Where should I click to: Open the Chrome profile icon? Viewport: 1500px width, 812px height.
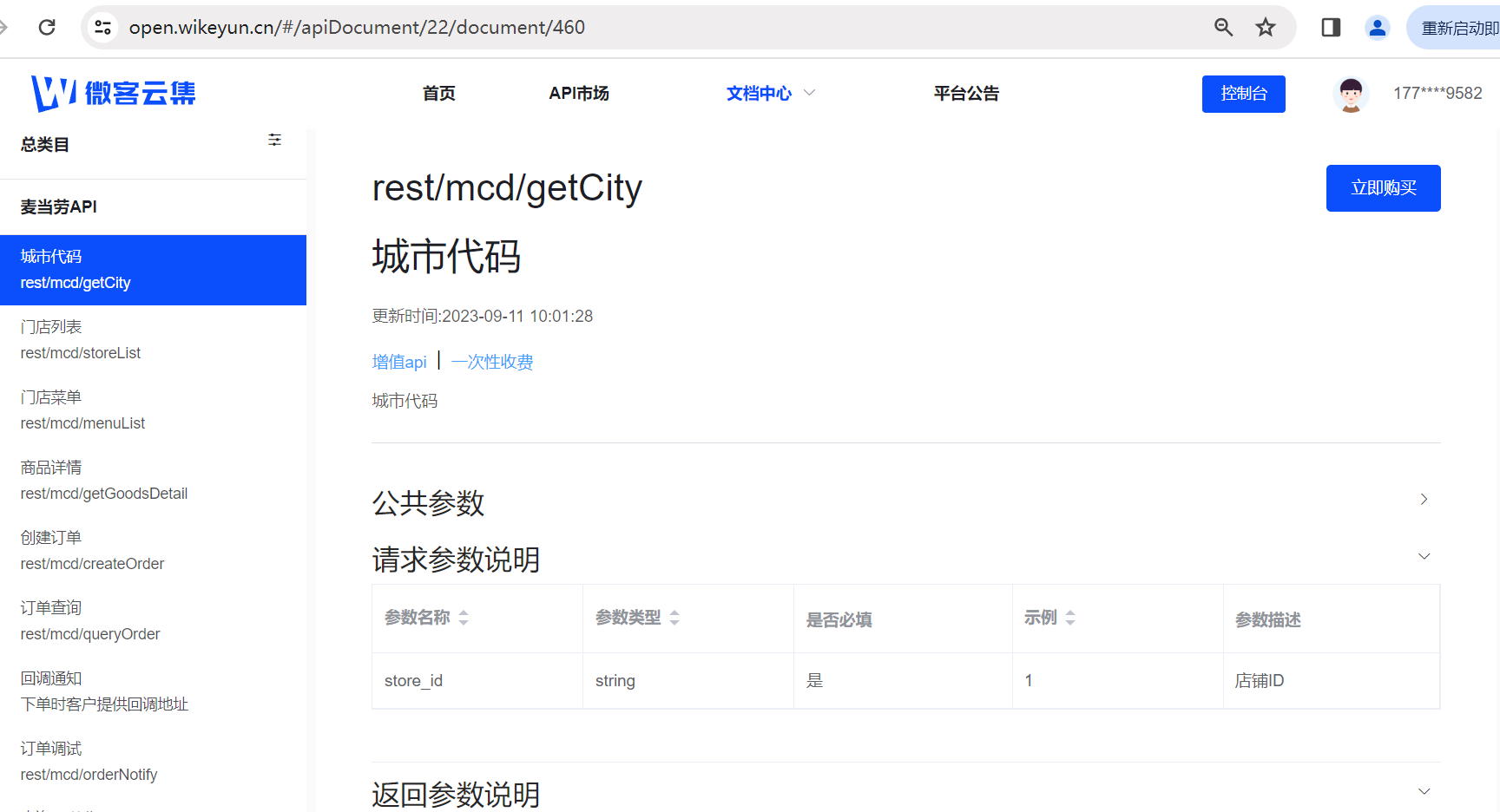pyautogui.click(x=1378, y=28)
